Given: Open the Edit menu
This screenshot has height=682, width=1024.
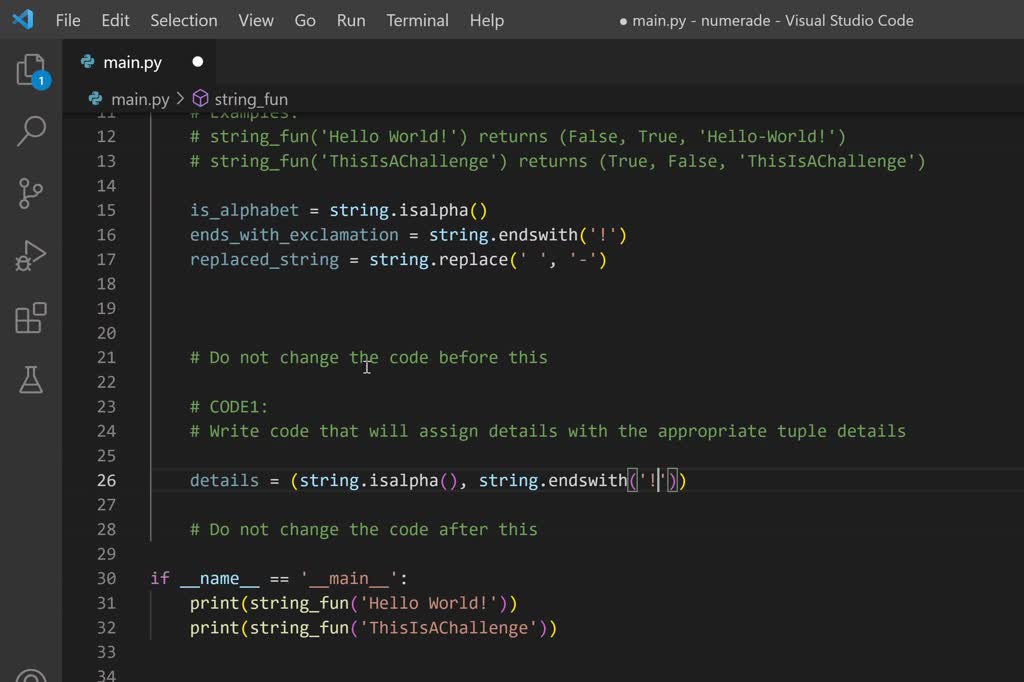Looking at the screenshot, I should (x=114, y=20).
